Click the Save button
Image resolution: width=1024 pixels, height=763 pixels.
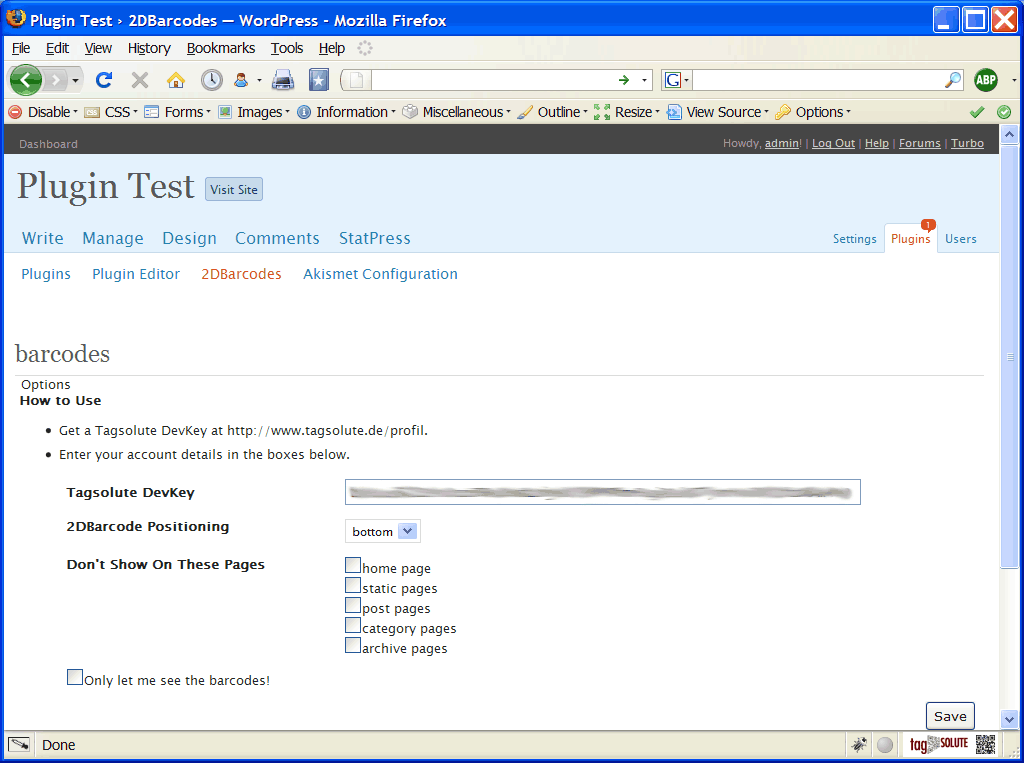click(x=950, y=716)
